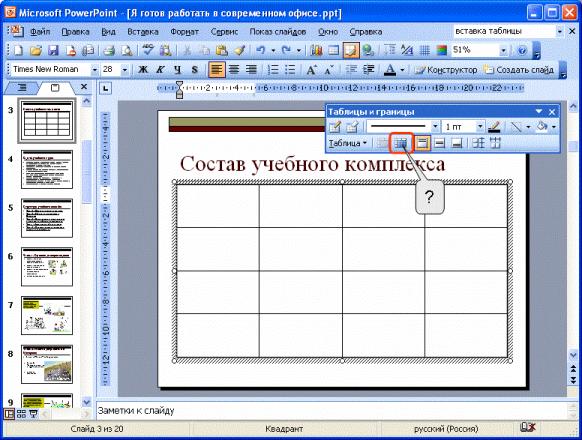Open the font color dropdown arrow
This screenshot has width=582, height=440.
pyautogui.click(x=402, y=70)
